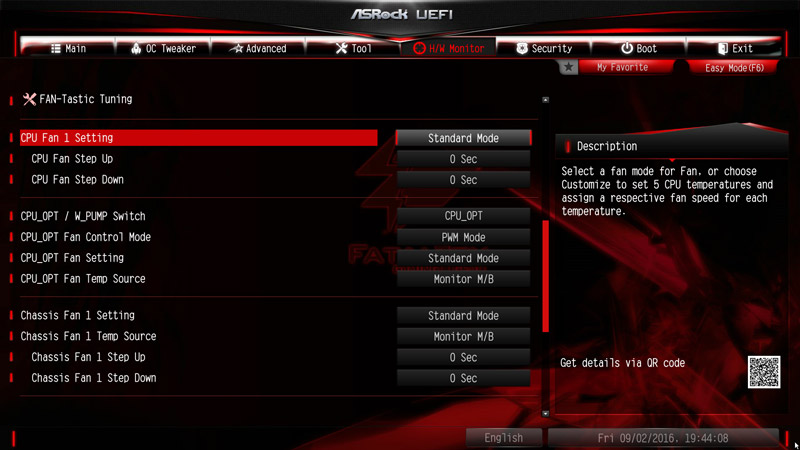Click the My Favorite button

coord(622,67)
